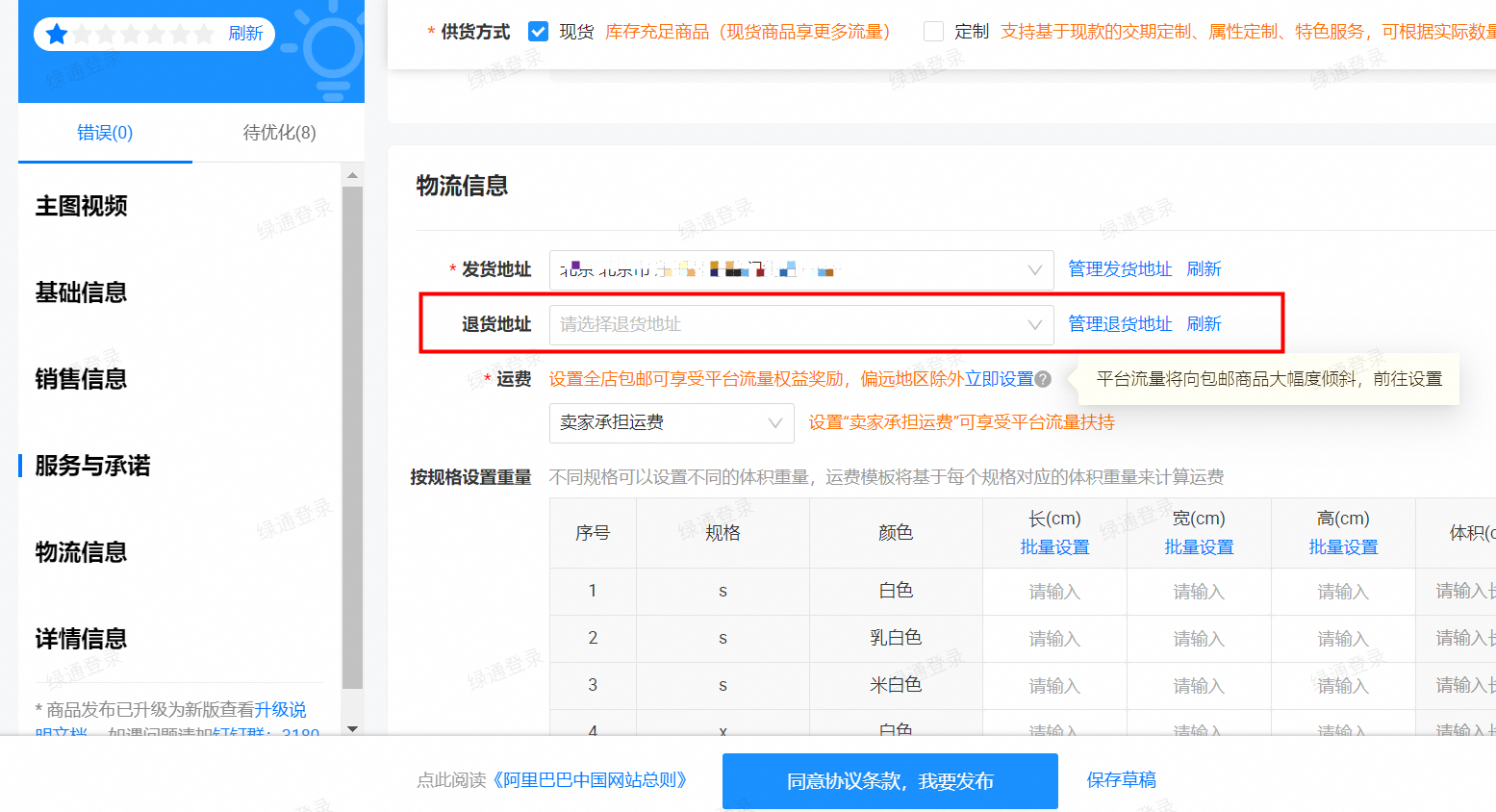Click the 宽(cm) input for row 1
1496x812 pixels.
(1199, 592)
